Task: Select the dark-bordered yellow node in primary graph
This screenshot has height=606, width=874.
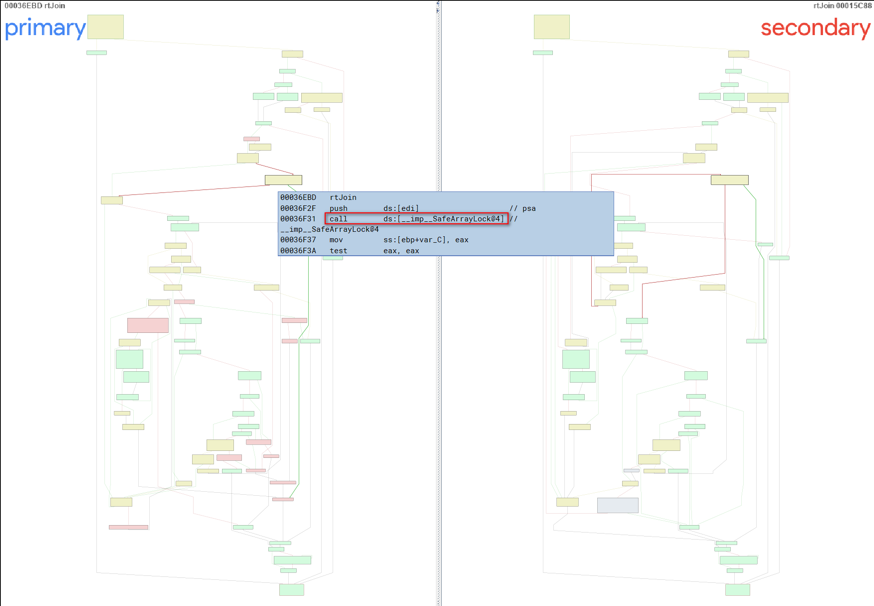Action: (x=283, y=180)
